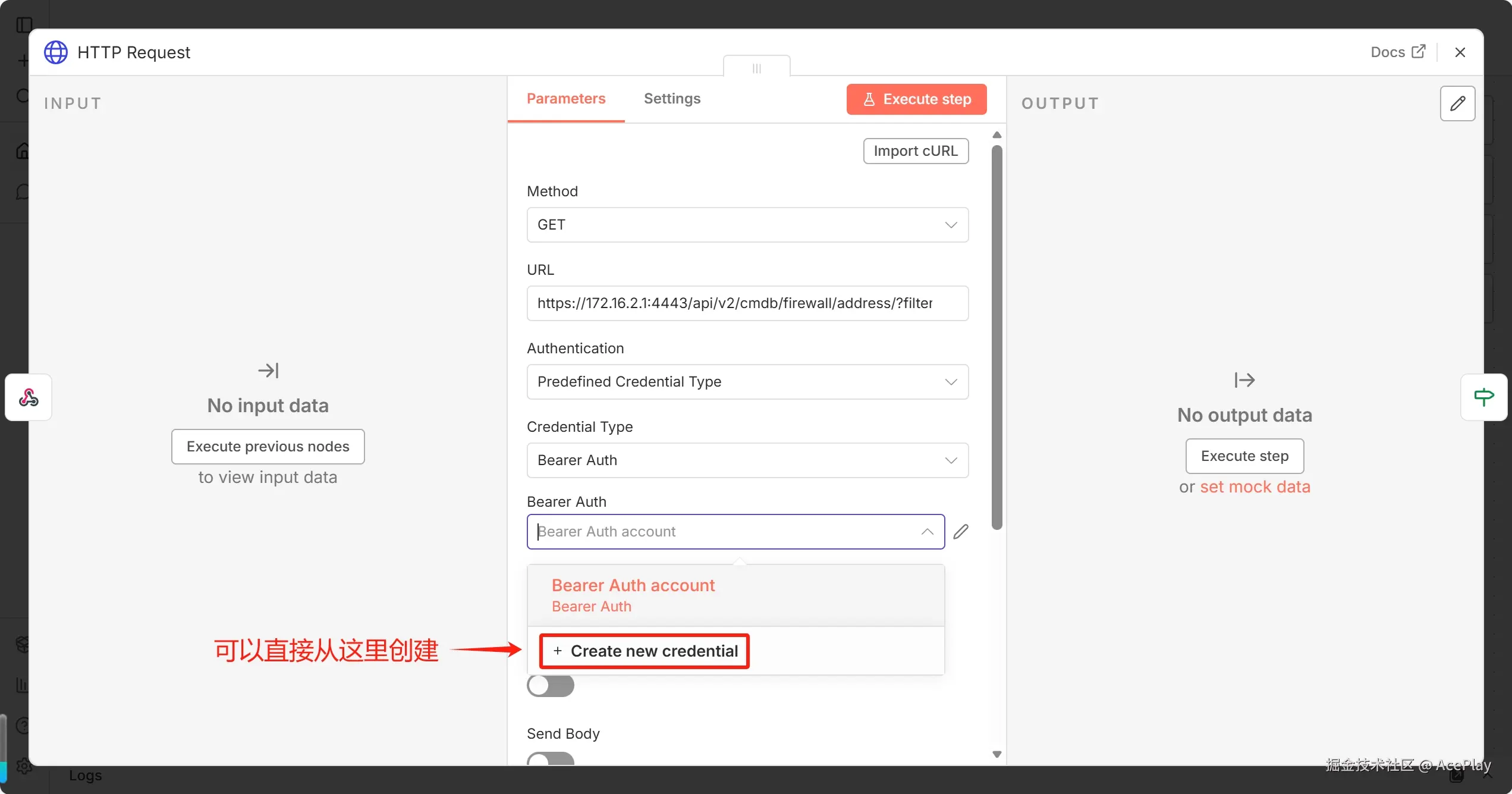Click the pencil edit icon beside Bearer Auth field

[x=961, y=532]
